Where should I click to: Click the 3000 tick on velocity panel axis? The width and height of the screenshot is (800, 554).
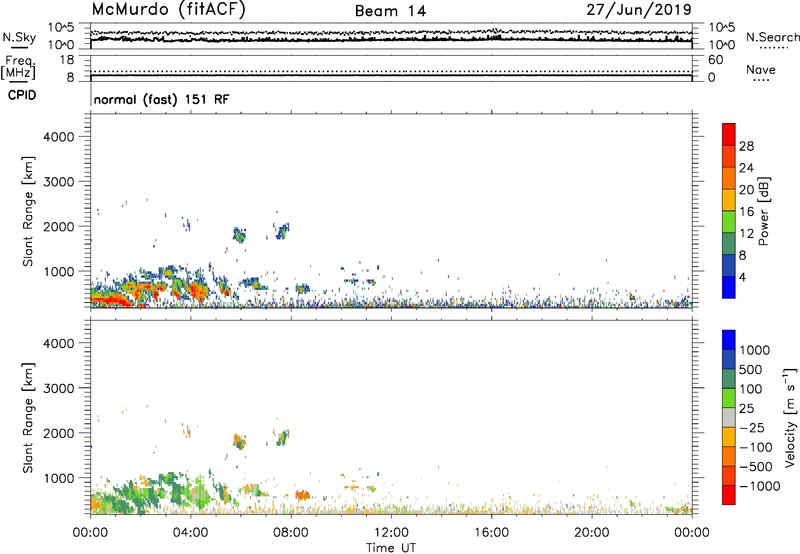click(x=59, y=388)
